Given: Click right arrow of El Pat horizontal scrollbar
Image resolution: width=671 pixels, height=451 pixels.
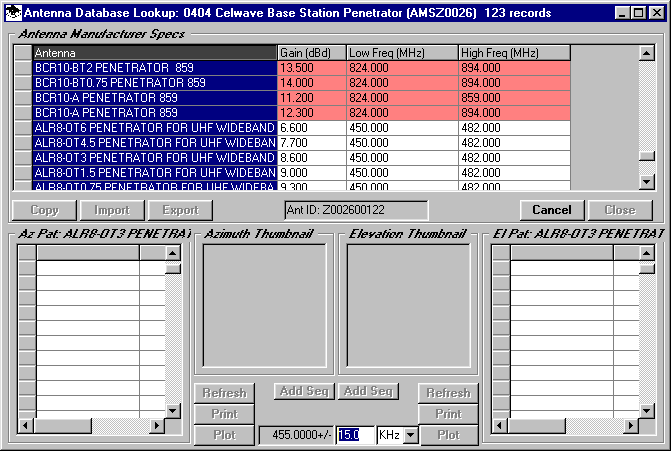Looking at the screenshot, I should pos(631,426).
